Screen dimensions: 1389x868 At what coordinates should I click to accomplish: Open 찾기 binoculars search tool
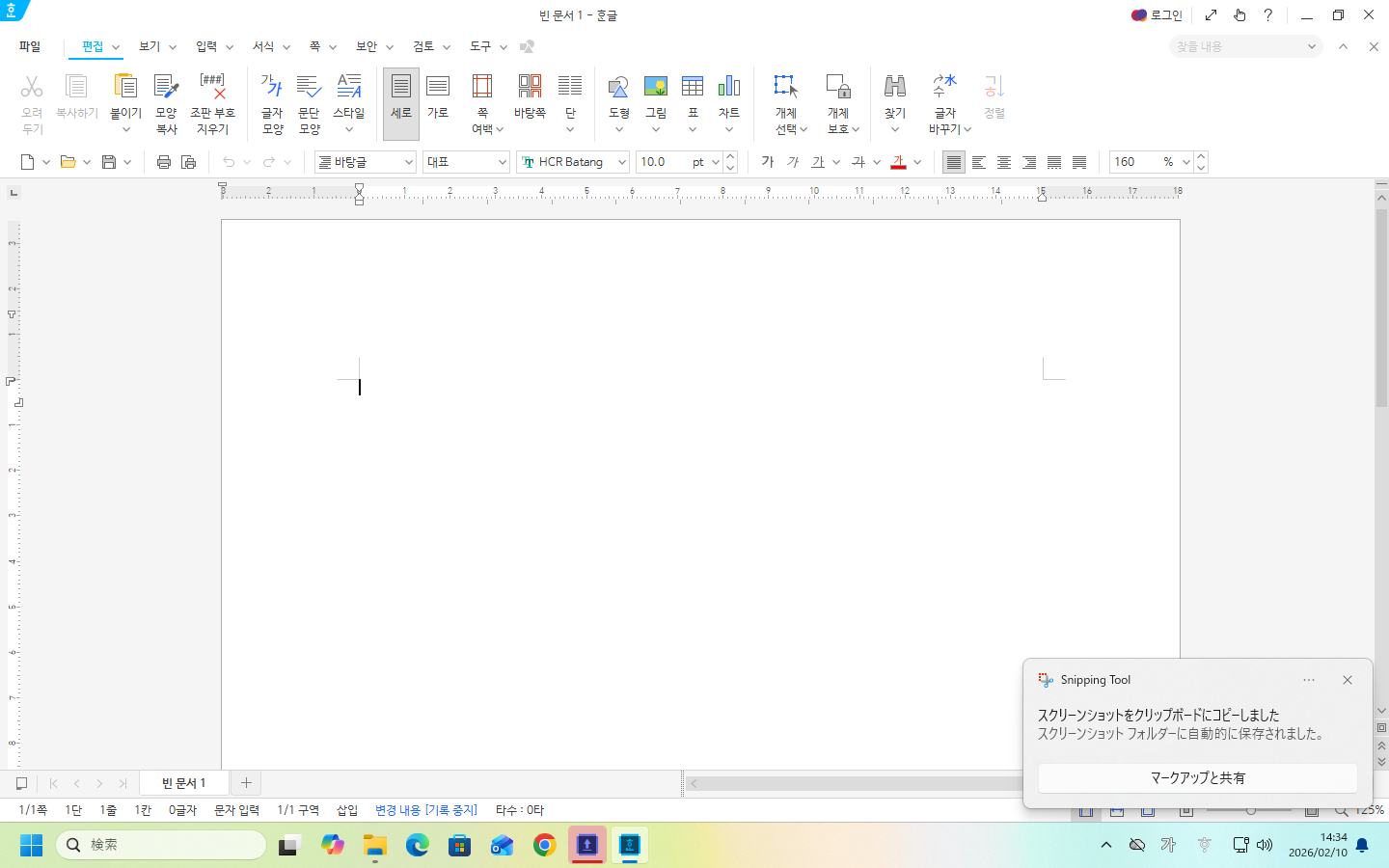pos(895,88)
